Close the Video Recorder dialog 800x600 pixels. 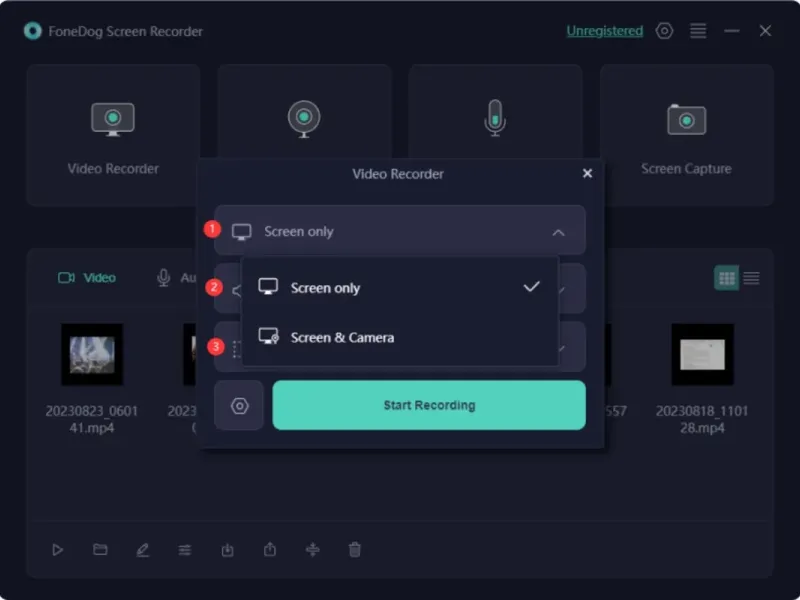coord(587,173)
